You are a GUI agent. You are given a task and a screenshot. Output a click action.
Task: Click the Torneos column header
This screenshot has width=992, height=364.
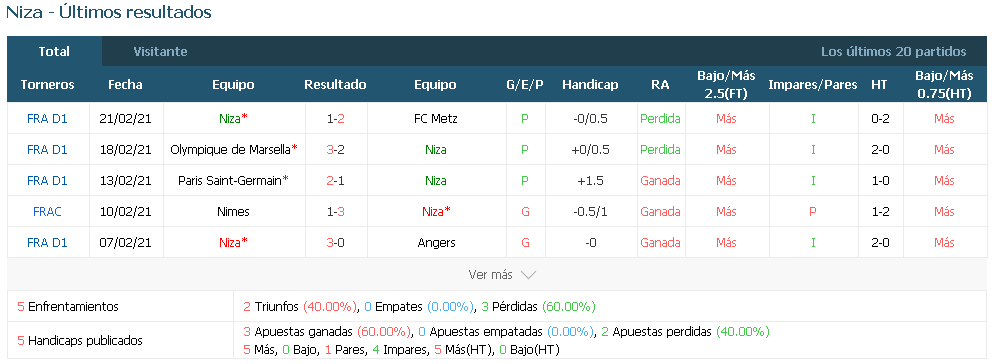coord(47,85)
